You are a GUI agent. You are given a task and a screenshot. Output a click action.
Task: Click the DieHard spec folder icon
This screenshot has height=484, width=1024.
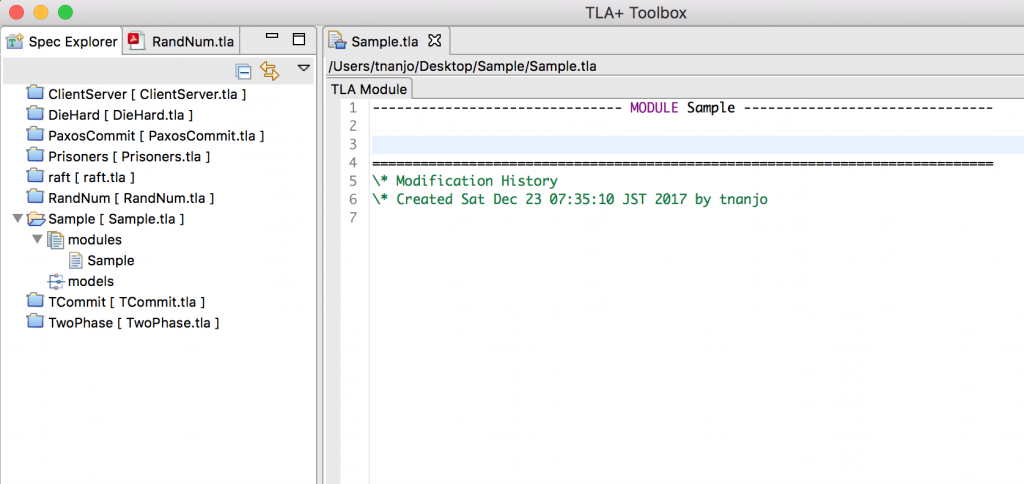35,114
